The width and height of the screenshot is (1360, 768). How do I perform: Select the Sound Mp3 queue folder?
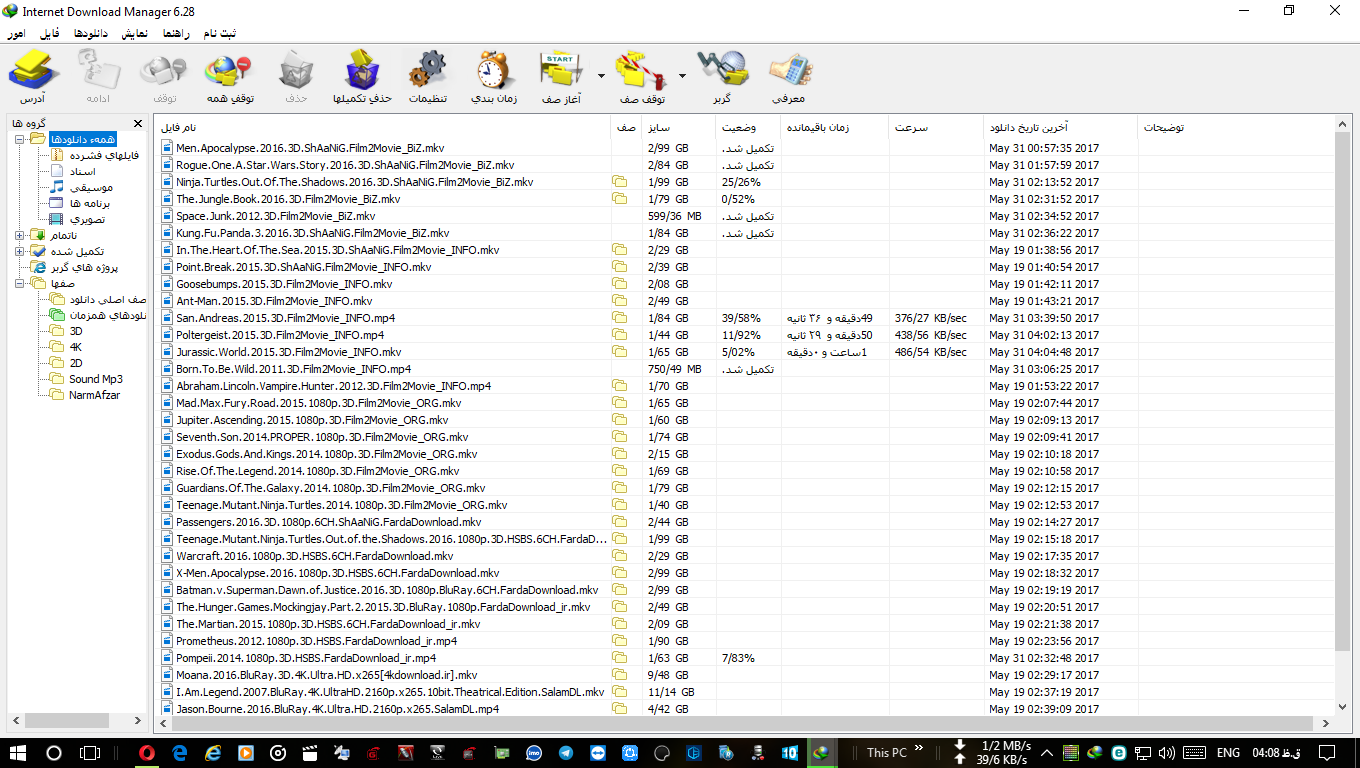tap(96, 379)
